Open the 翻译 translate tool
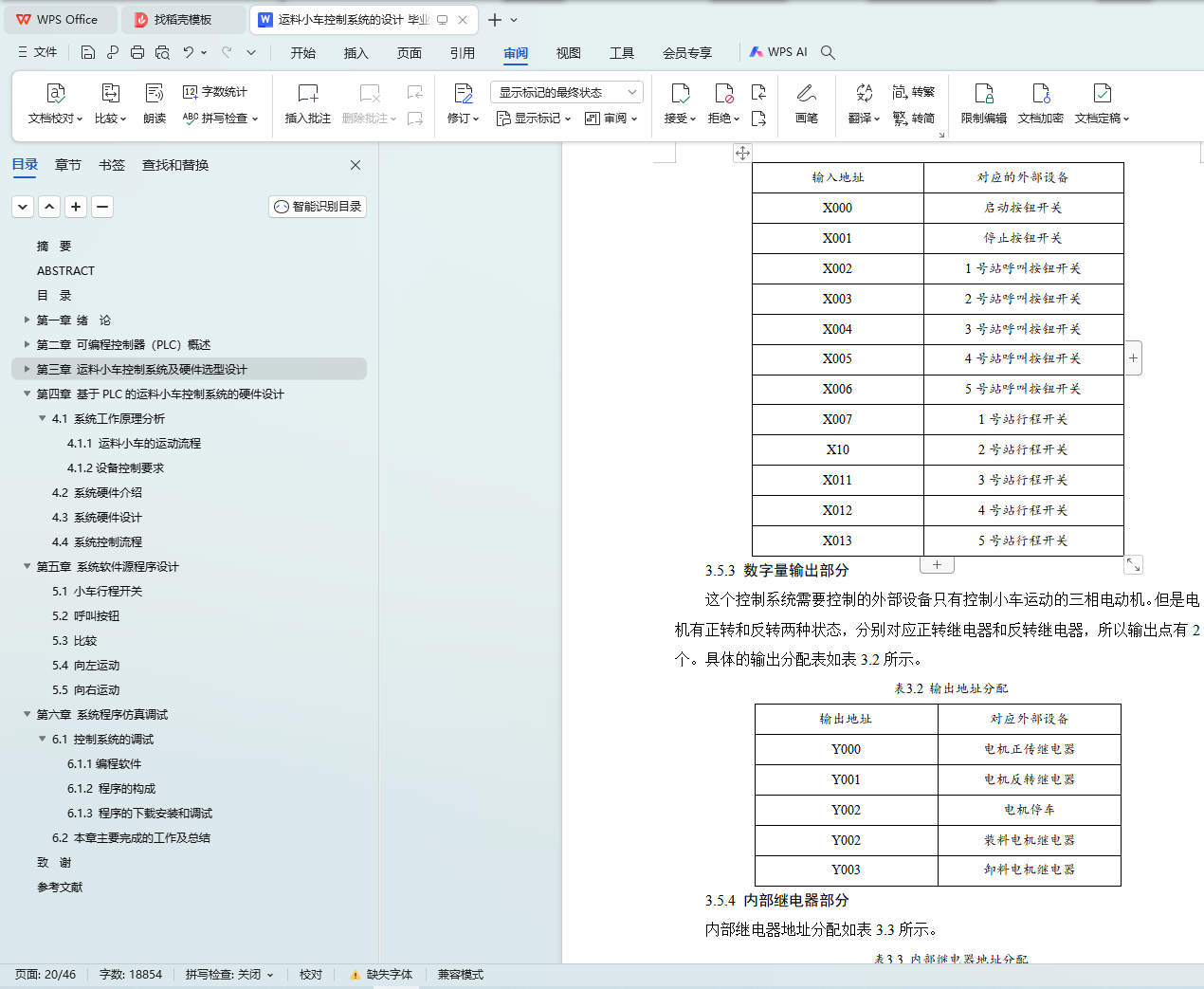 coord(864,104)
